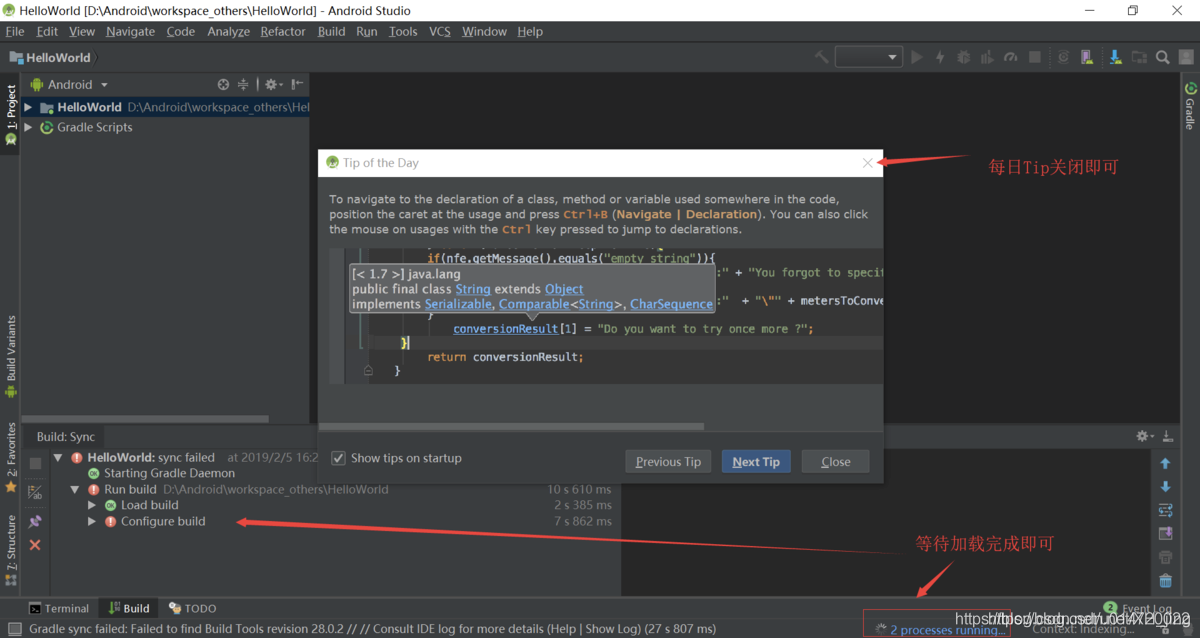The width and height of the screenshot is (1200, 638).
Task: Collapse the Run build node
Action: [x=76, y=489]
